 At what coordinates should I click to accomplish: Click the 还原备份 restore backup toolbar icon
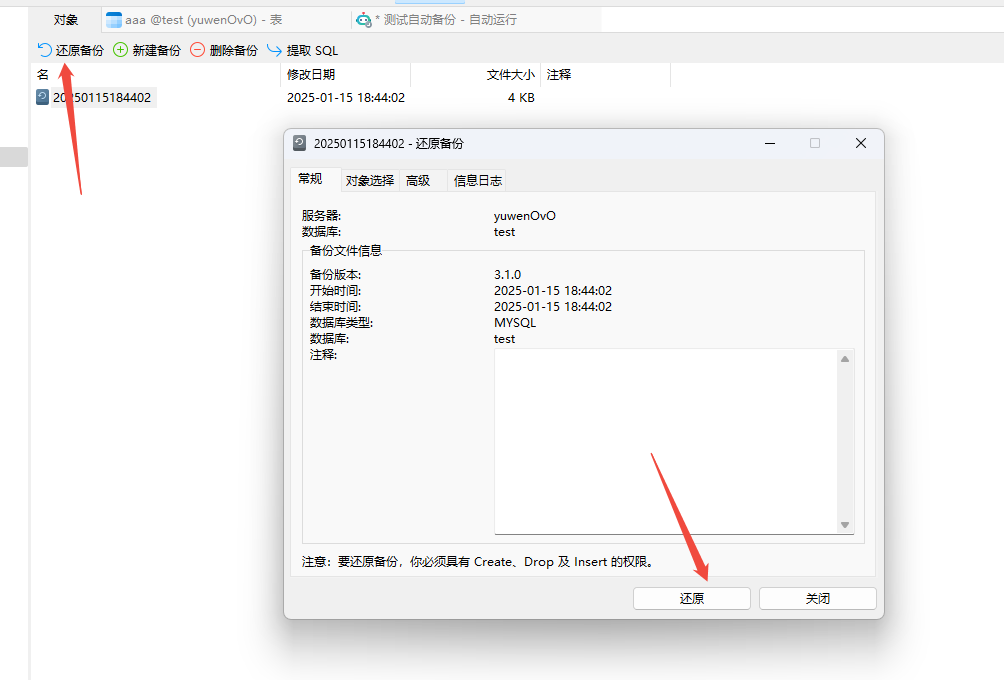[x=40, y=49]
